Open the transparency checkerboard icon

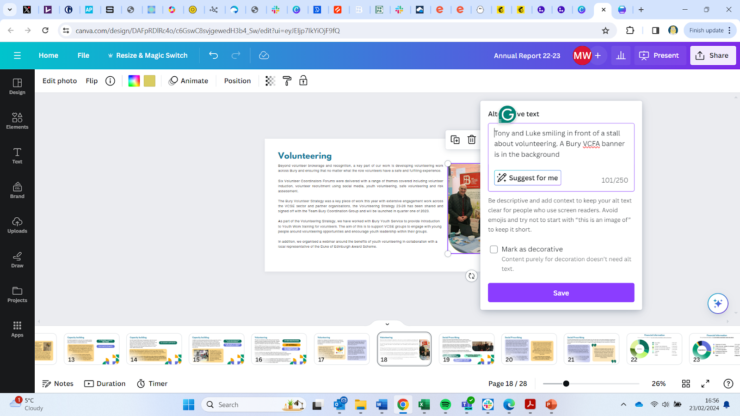pos(269,81)
